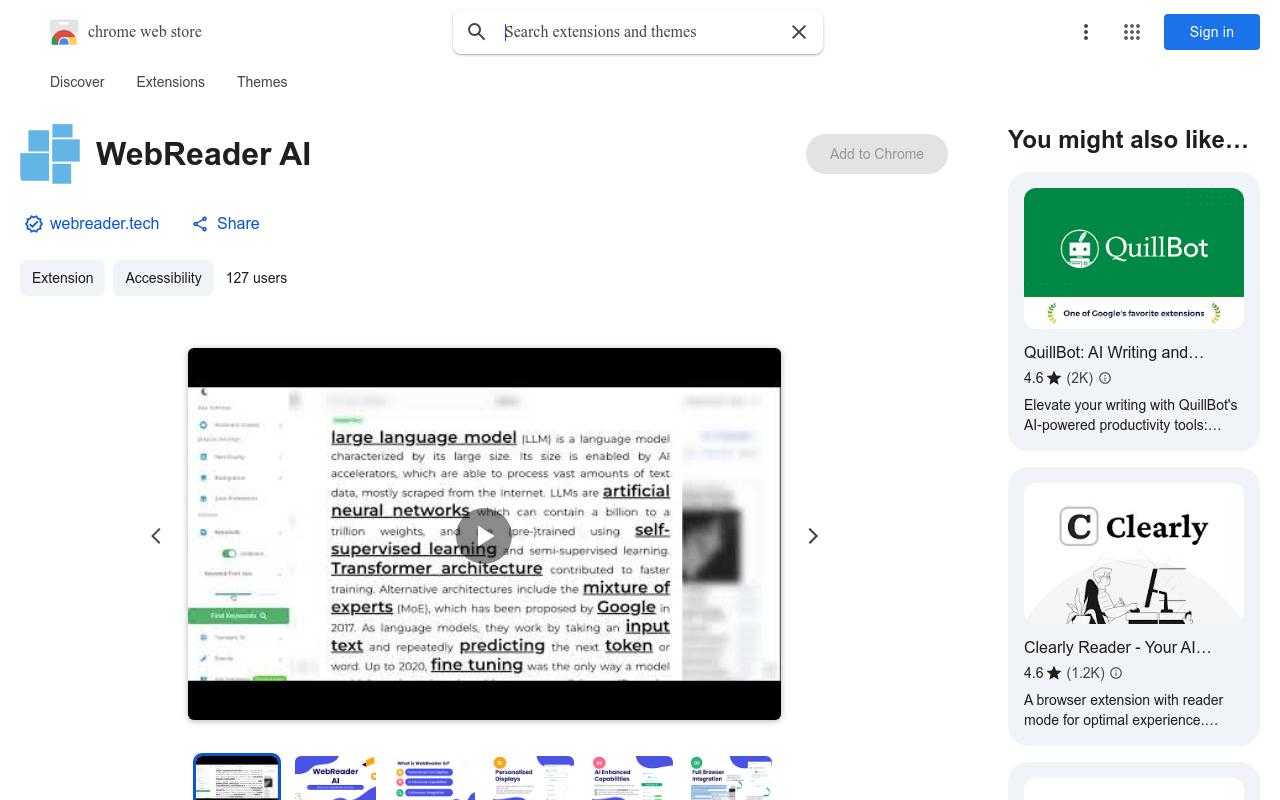Show the next screenshot with right arrow
The image size is (1280, 800).
tap(813, 536)
